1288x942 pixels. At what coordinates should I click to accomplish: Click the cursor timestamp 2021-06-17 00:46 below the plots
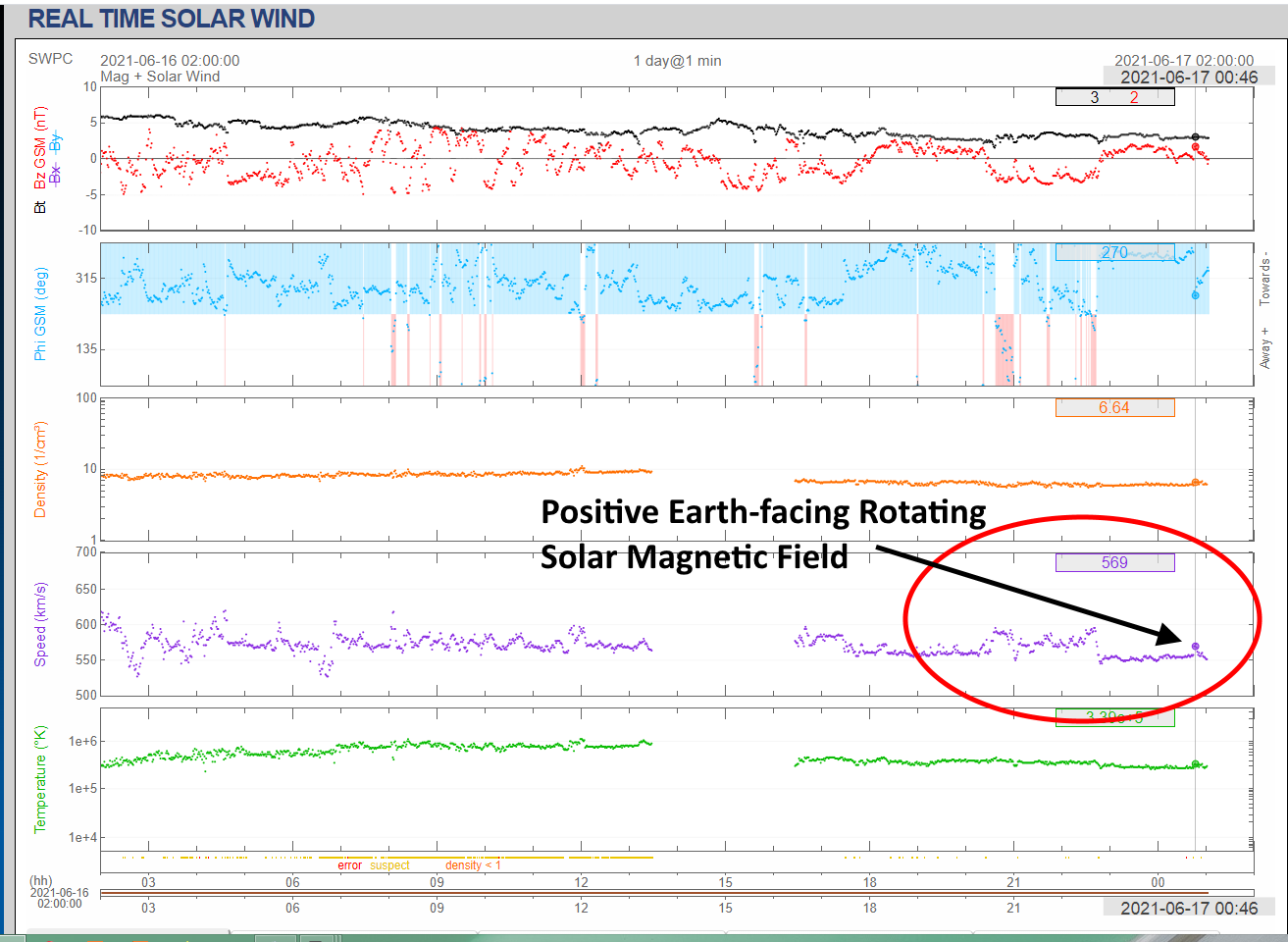tap(1189, 908)
